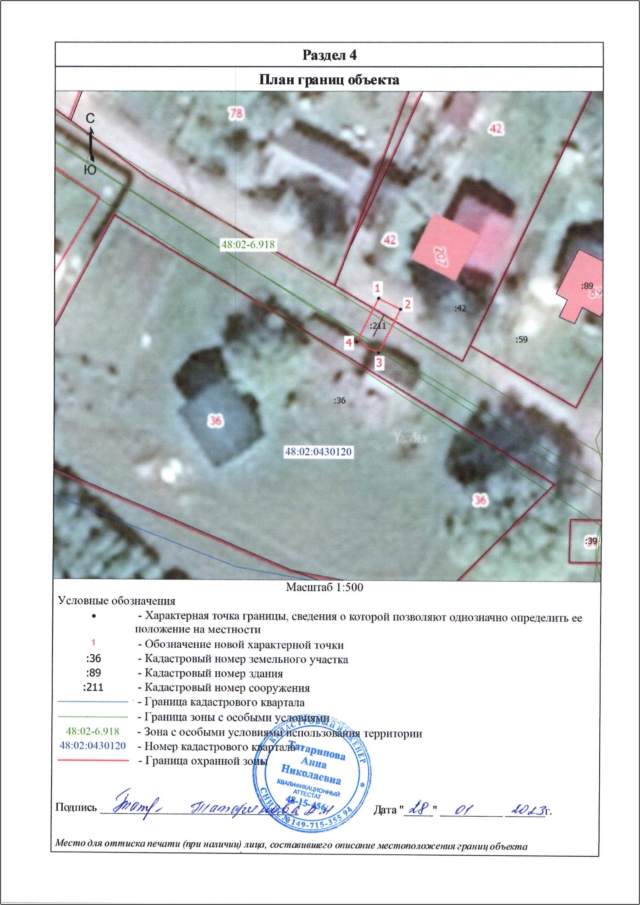Click the parcel label 78 on map
Screen dimensions: 640x905
[x=236, y=114]
